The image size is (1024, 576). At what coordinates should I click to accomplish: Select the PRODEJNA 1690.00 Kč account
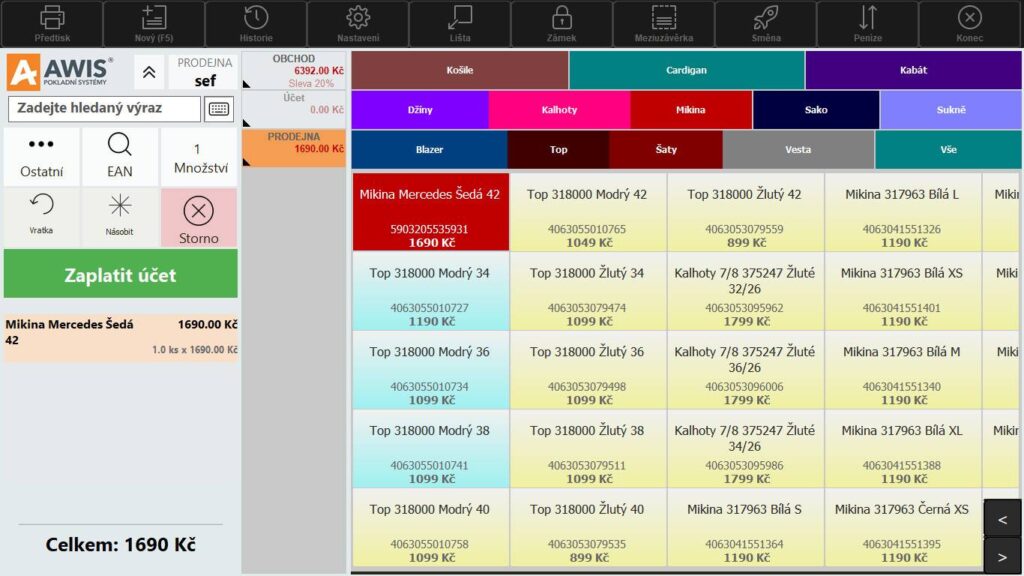294,148
